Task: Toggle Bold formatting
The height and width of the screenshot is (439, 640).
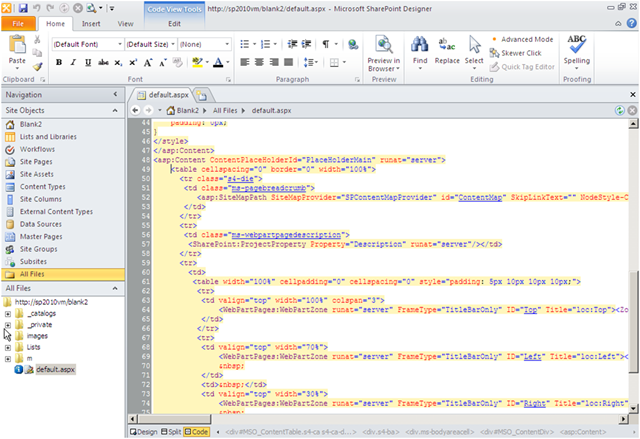Action: tap(59, 62)
